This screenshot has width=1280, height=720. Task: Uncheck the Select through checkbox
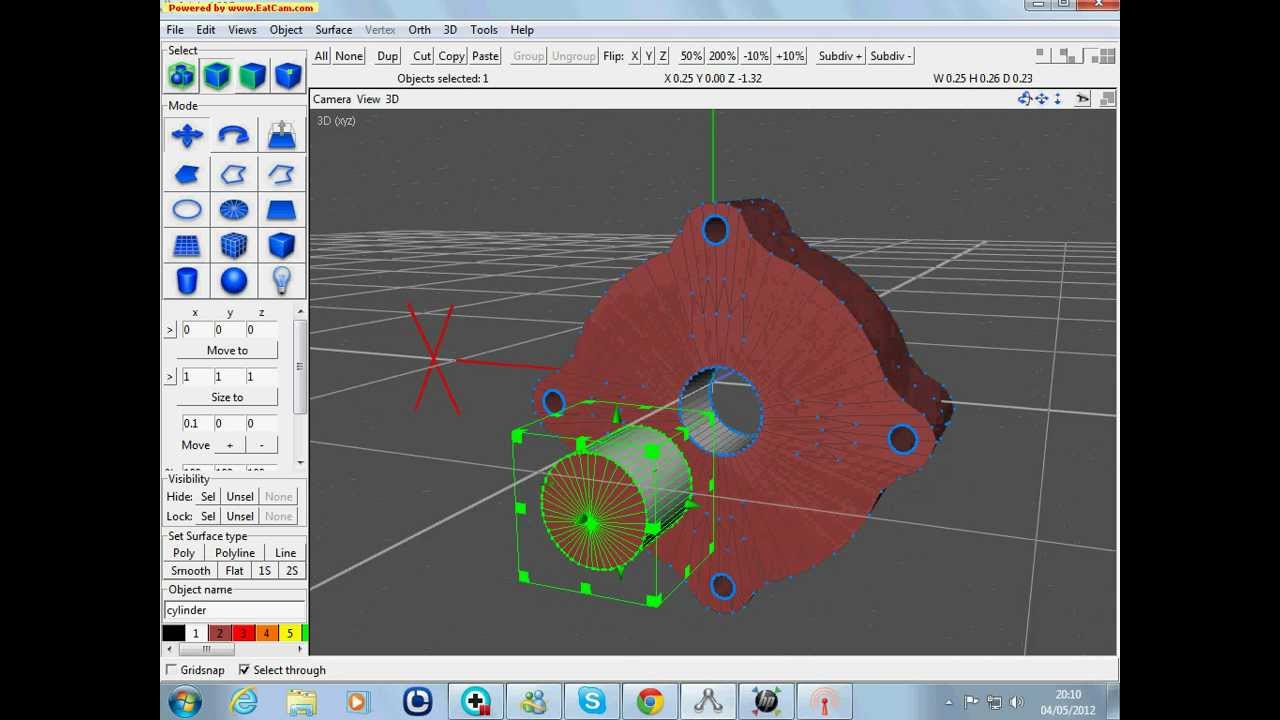pos(244,670)
